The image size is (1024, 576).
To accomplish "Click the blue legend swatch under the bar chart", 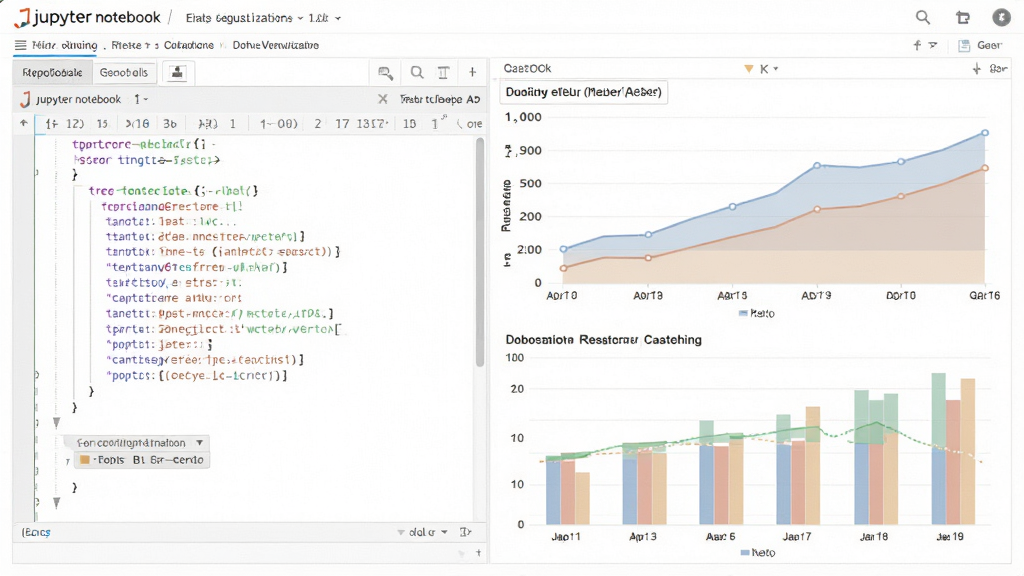I will (x=745, y=552).
